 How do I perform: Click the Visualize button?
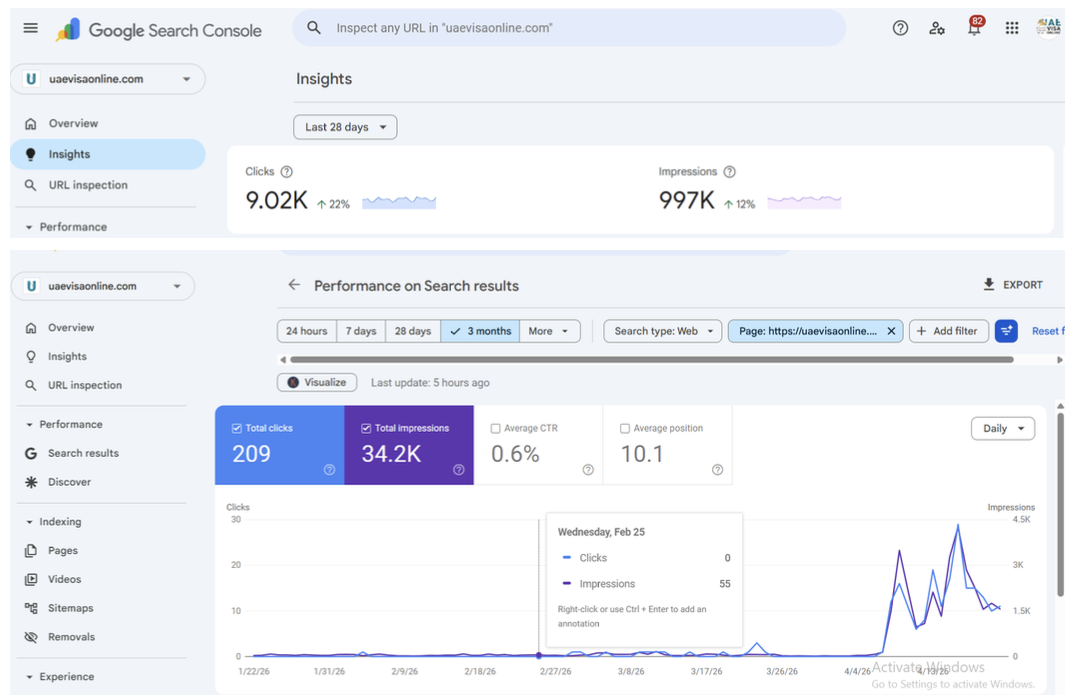click(x=317, y=382)
